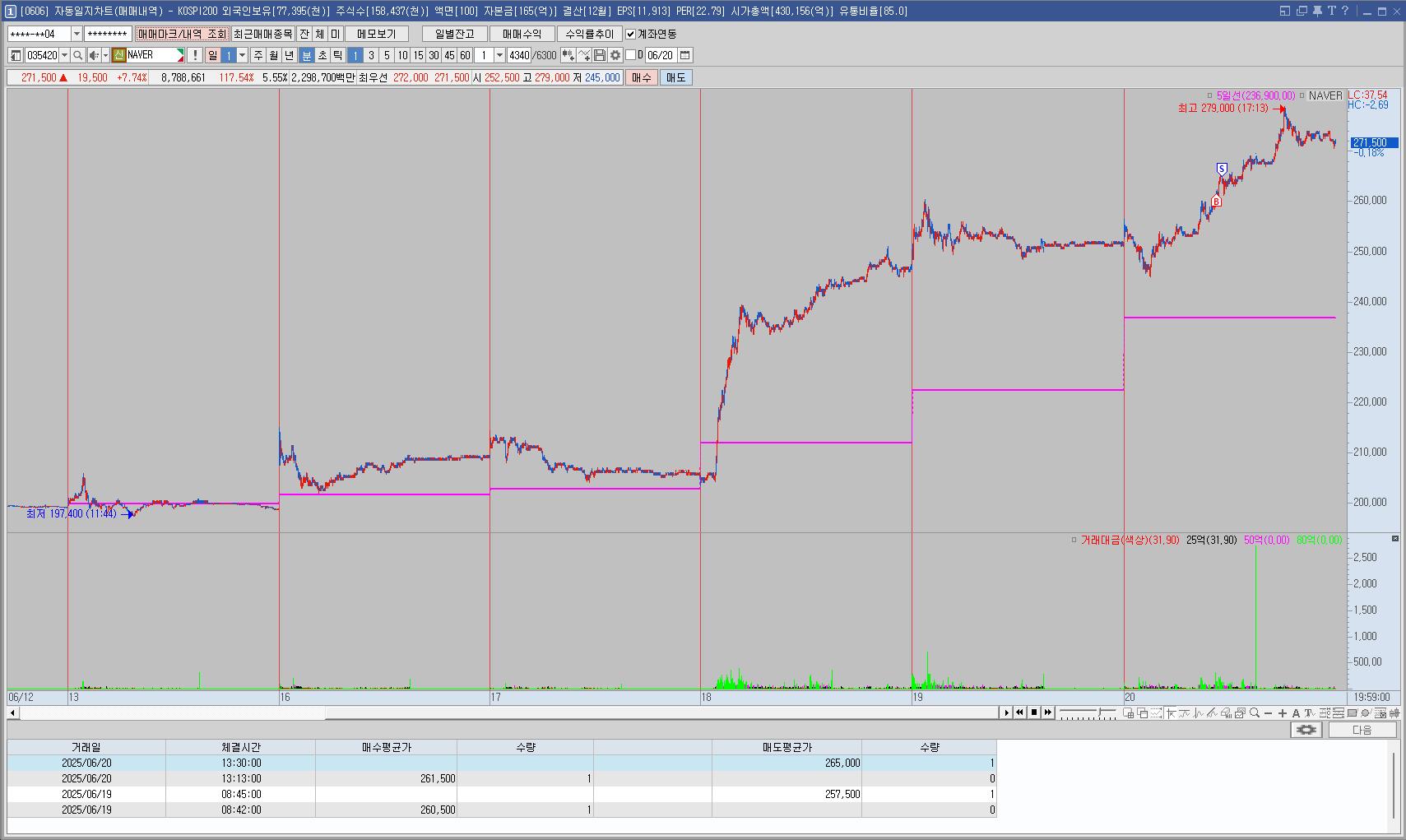
Task: Select the 15-minute interval button
Action: pyautogui.click(x=418, y=55)
